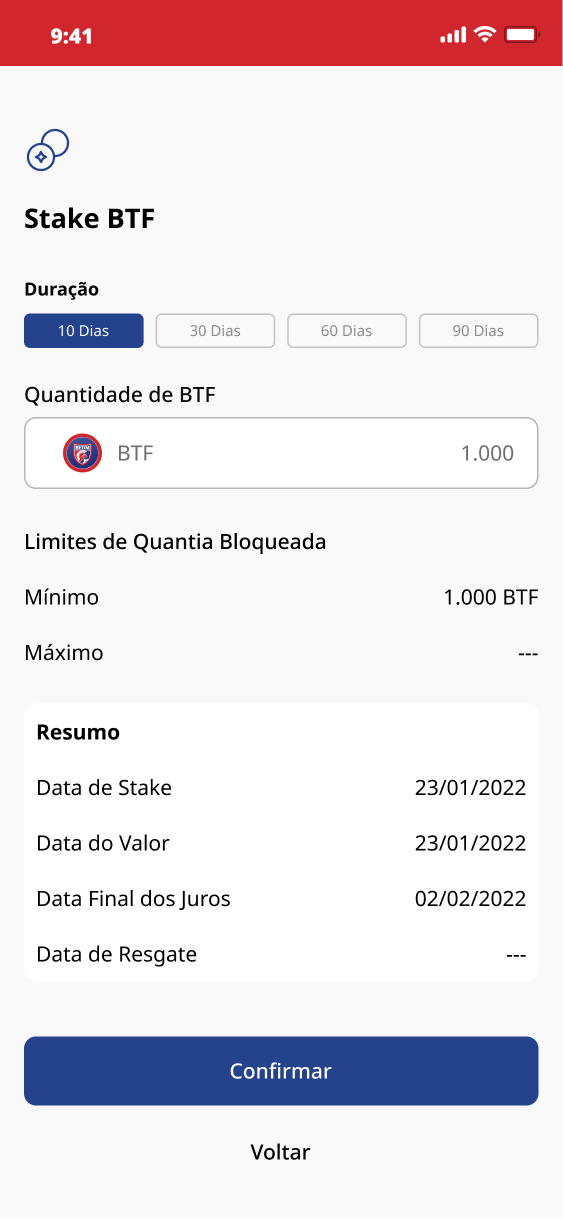Select the 60 Dias duration
Viewport: 563px width, 1219px height.
click(347, 331)
